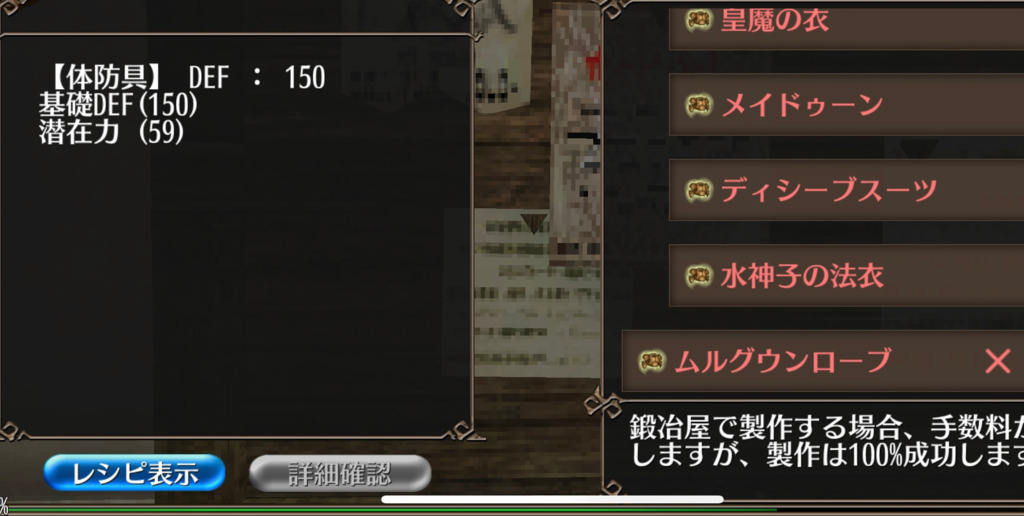The height and width of the screenshot is (516, 1024).
Task: Show the recipe with レシピ表示
Action: coord(135,473)
